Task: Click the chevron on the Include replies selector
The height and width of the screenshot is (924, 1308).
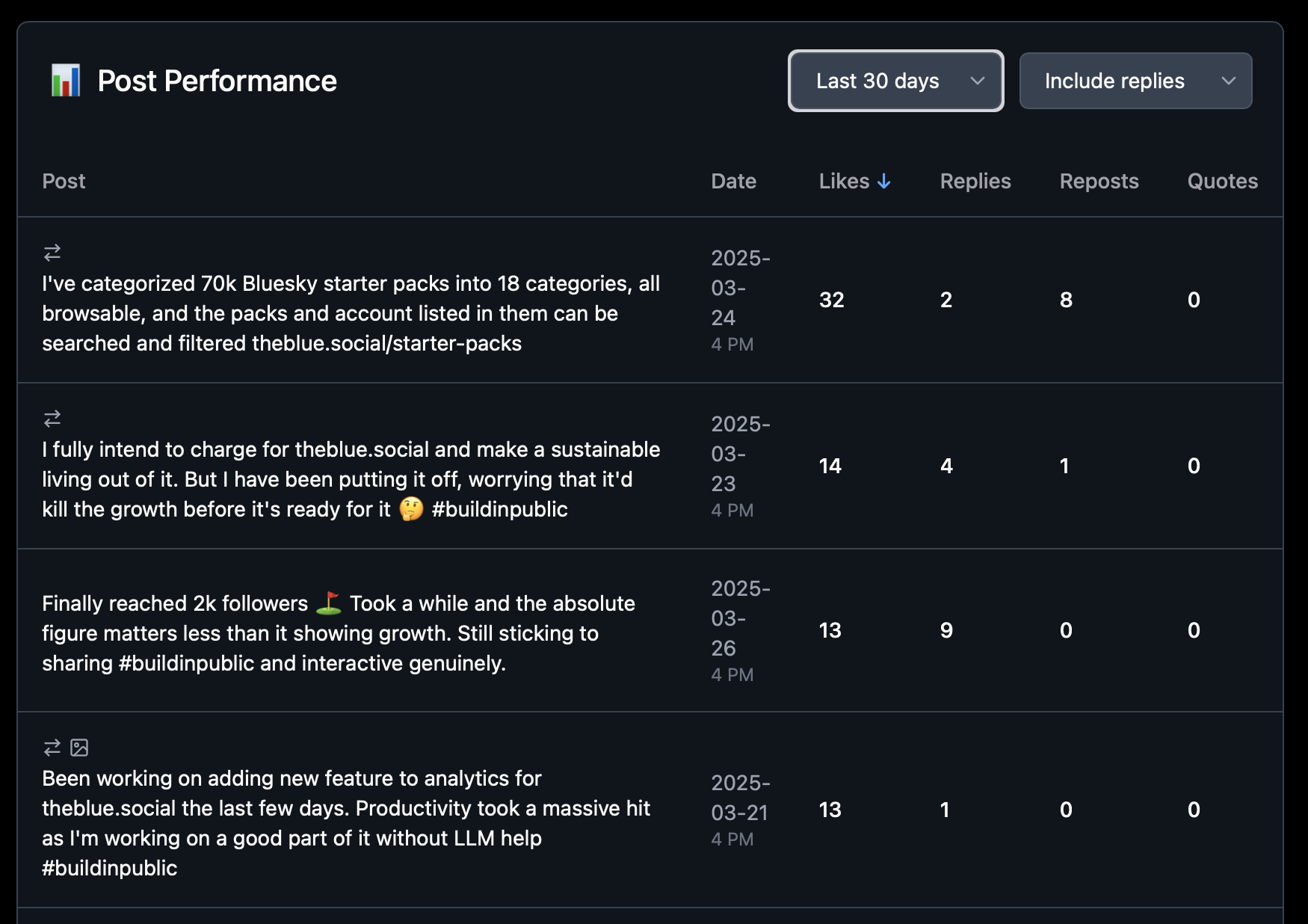Action: tap(1229, 81)
